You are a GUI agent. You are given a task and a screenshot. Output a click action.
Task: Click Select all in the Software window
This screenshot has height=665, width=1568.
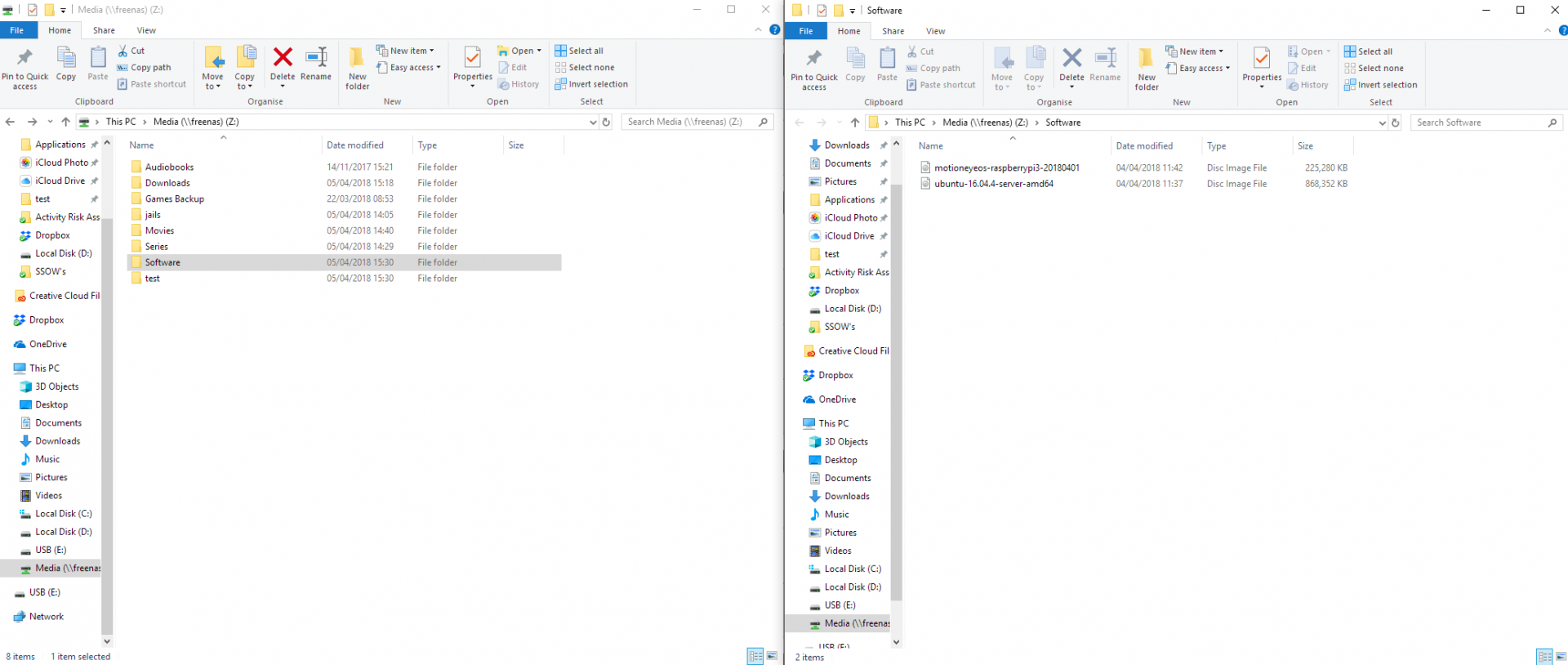click(x=1369, y=51)
